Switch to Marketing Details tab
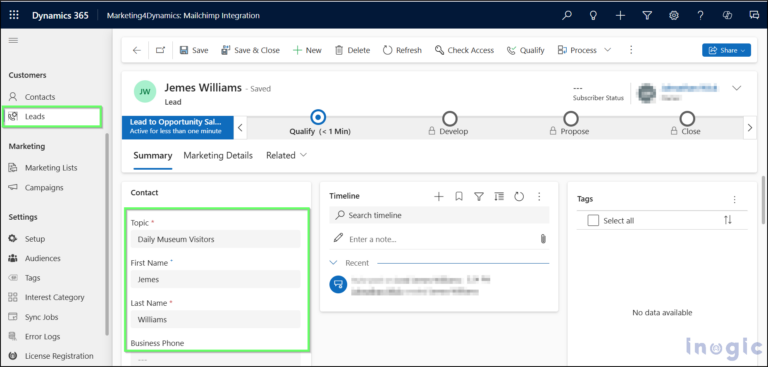Image resolution: width=768 pixels, height=367 pixels. [x=218, y=156]
